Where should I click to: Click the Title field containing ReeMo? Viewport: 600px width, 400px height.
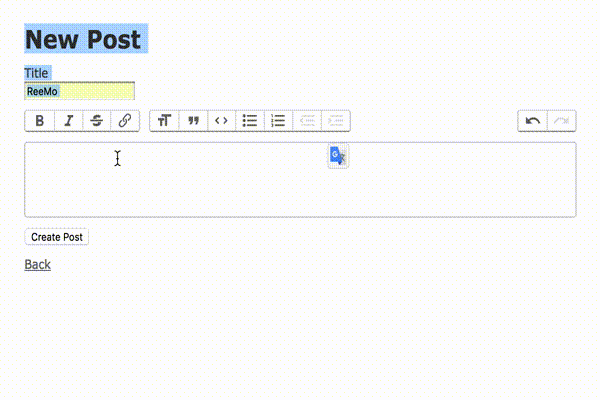pyautogui.click(x=79, y=91)
